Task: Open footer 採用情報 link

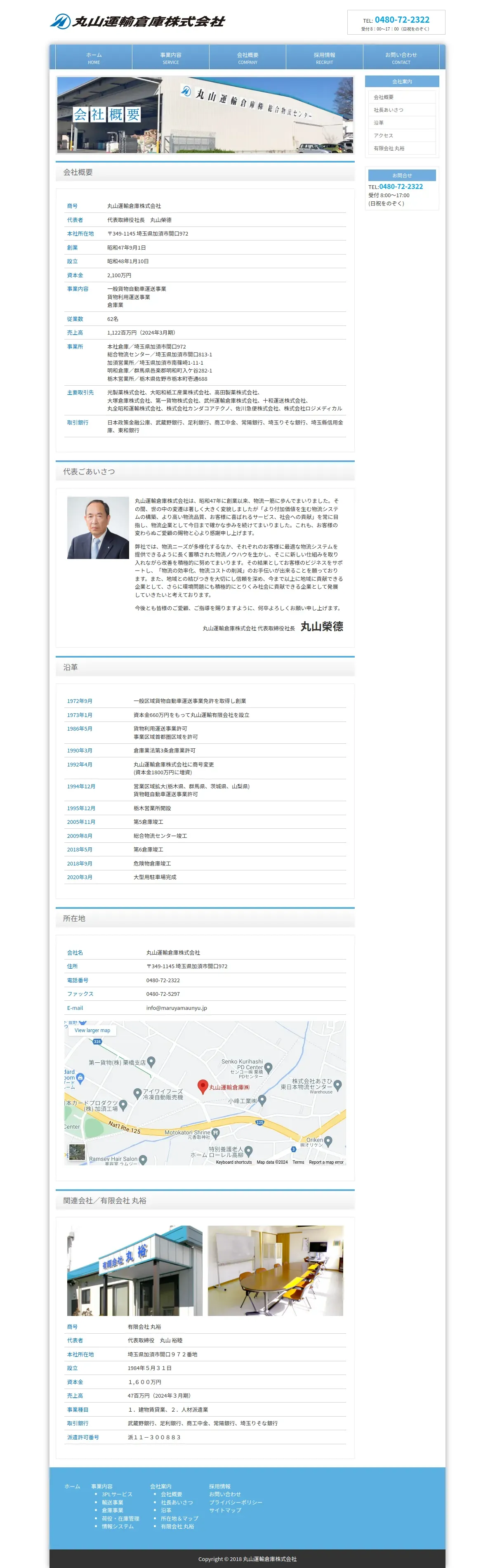Action: (x=220, y=1486)
